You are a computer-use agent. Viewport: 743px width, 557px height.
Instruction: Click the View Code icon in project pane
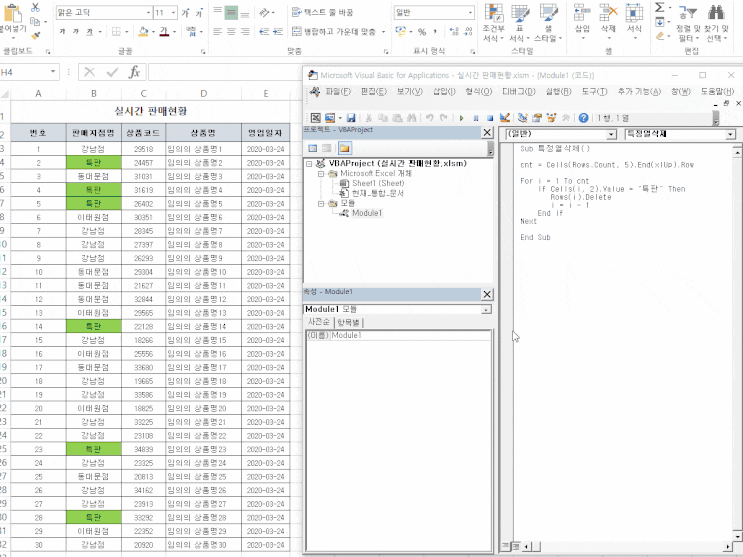tap(313, 148)
